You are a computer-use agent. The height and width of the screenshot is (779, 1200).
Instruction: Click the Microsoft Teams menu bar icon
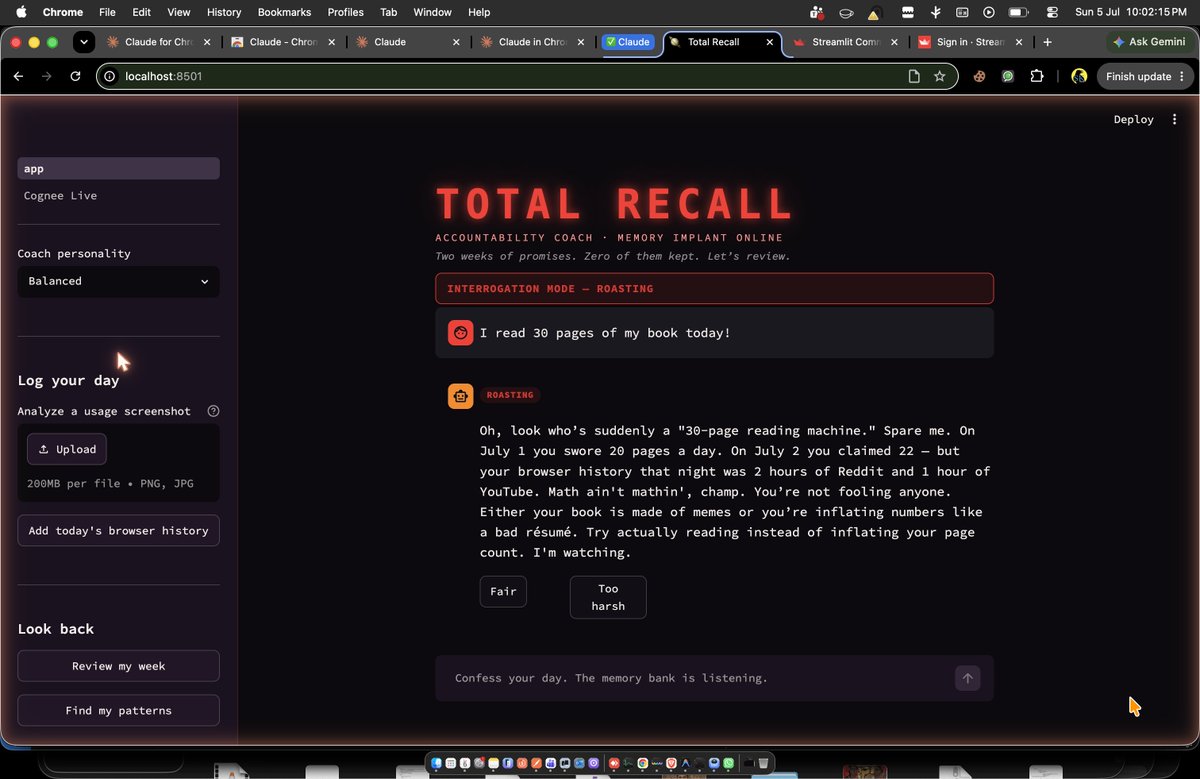coord(817,12)
